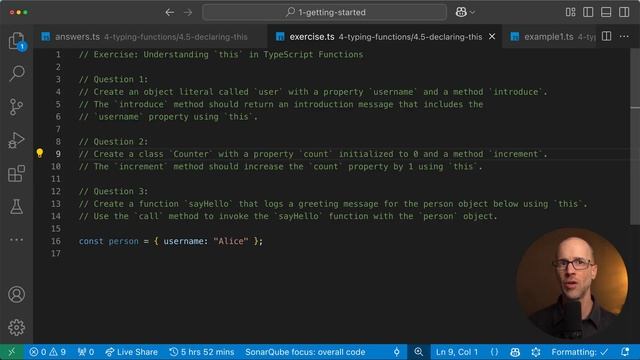The image size is (640, 360).
Task: Open the Extensions view
Action: point(16,173)
